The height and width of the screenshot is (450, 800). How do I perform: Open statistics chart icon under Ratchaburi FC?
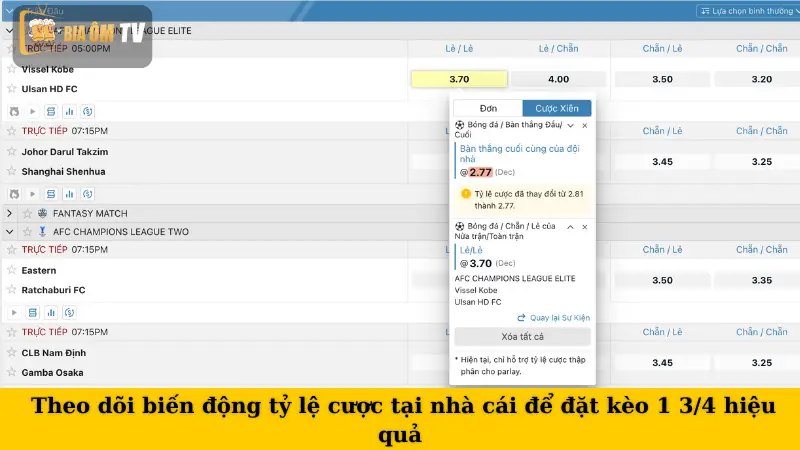coord(51,312)
